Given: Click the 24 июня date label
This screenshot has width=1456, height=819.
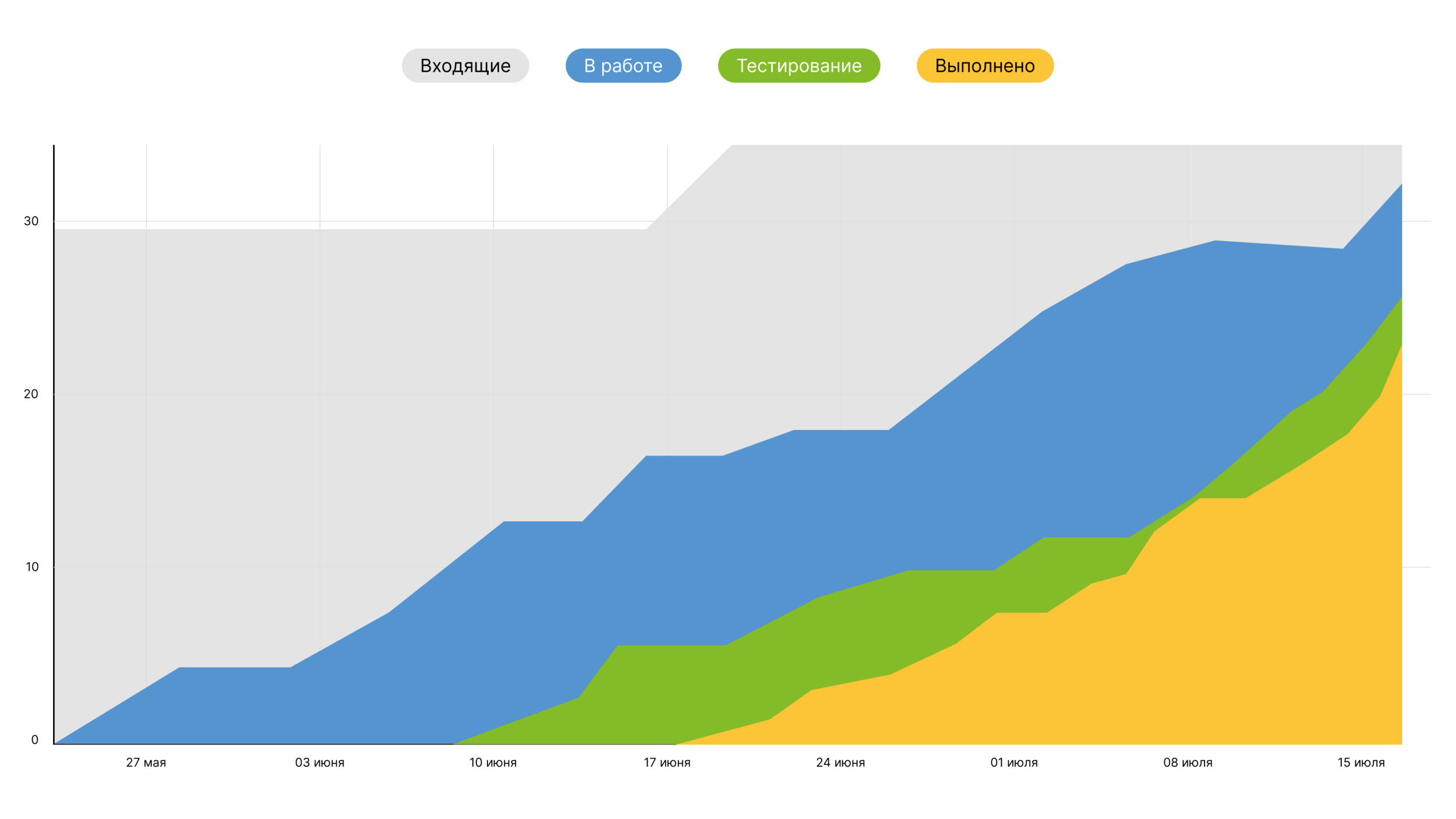Looking at the screenshot, I should click(x=840, y=762).
